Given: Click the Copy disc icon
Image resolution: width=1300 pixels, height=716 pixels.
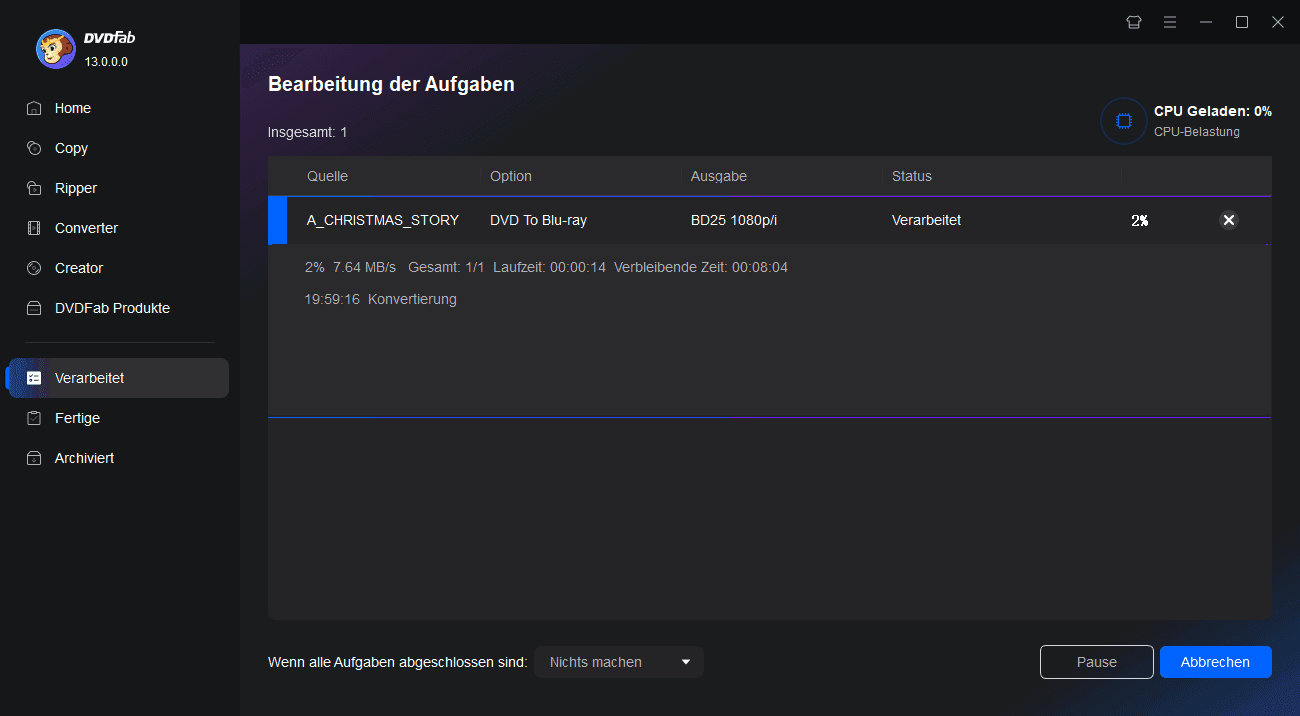Looking at the screenshot, I should click(x=34, y=148).
